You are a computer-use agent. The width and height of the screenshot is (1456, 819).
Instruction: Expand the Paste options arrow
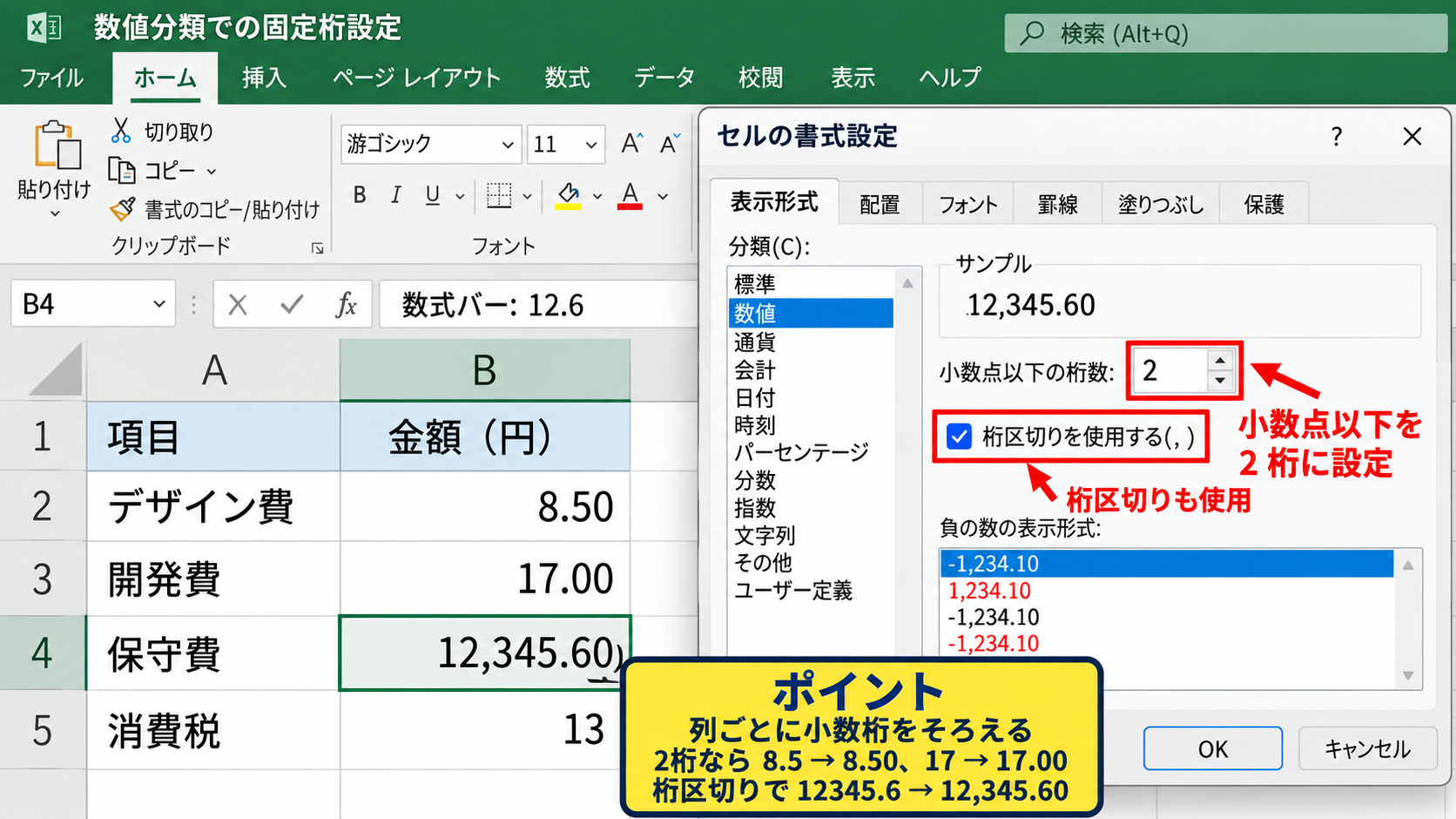click(55, 213)
